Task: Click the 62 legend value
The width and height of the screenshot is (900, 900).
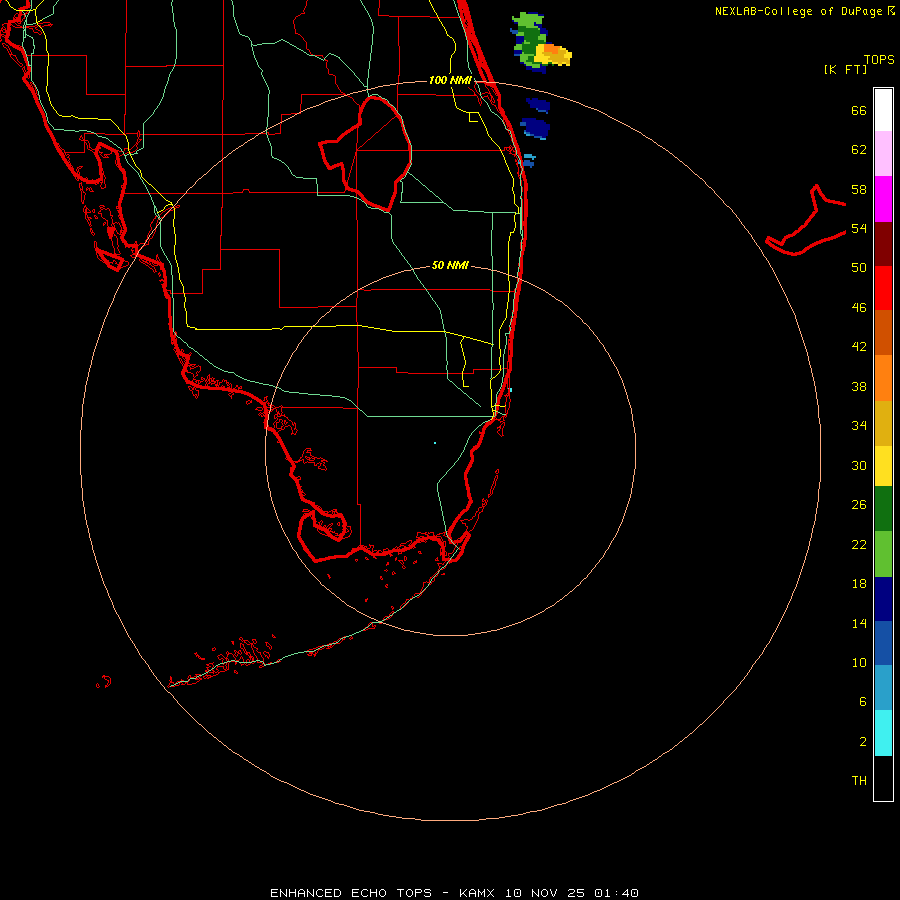Action: point(859,150)
